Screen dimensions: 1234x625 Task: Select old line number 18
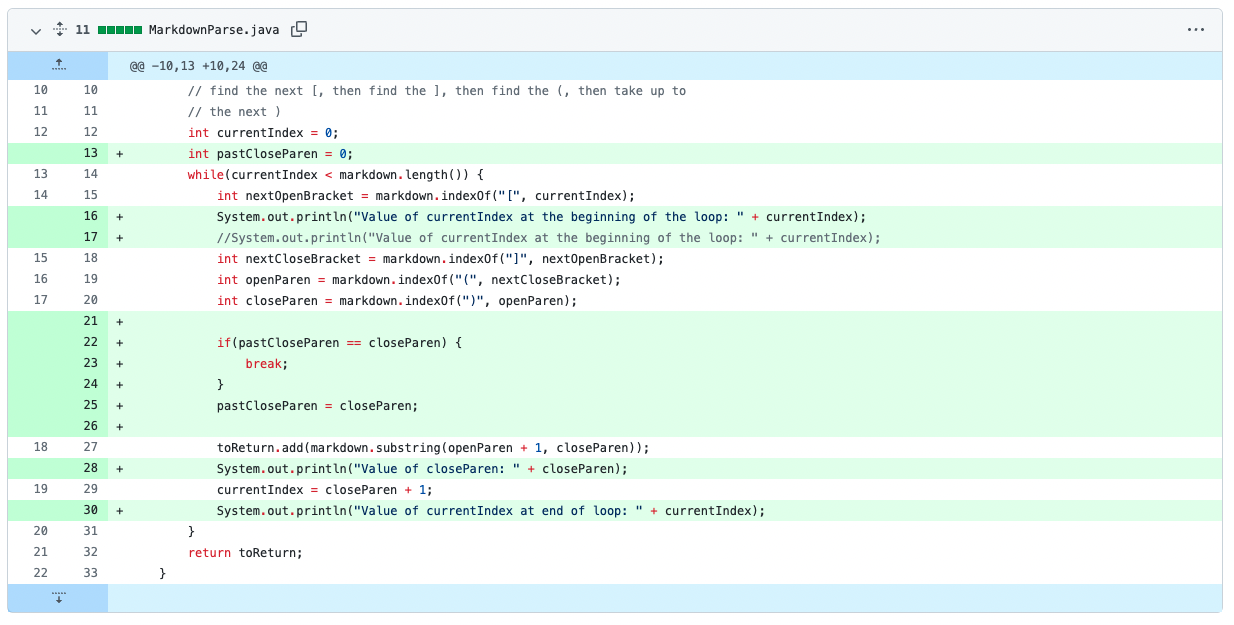point(40,448)
